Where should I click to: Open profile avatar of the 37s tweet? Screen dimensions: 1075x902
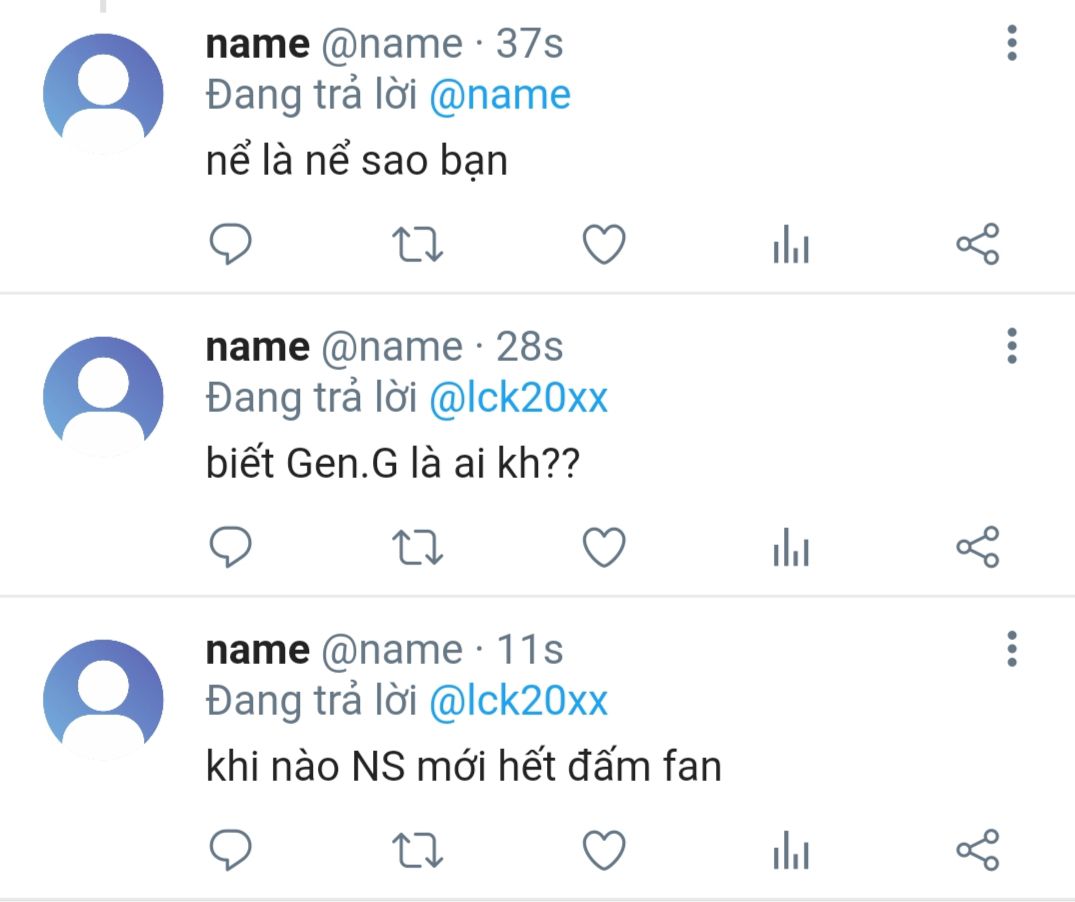coord(103,93)
